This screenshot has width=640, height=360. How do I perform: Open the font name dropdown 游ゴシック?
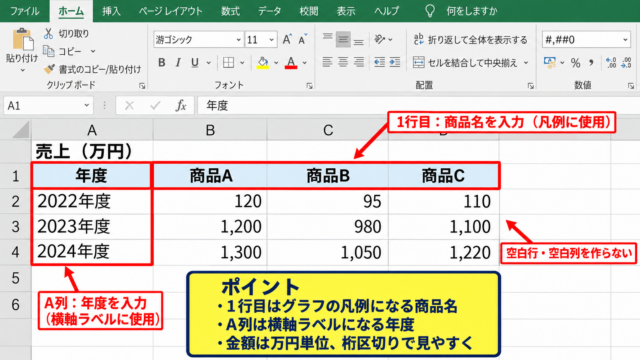239,40
